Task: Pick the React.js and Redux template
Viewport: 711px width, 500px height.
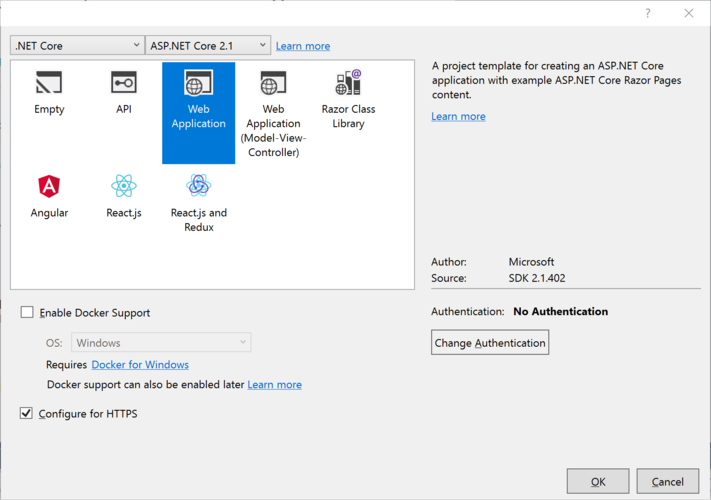Action: [x=198, y=187]
